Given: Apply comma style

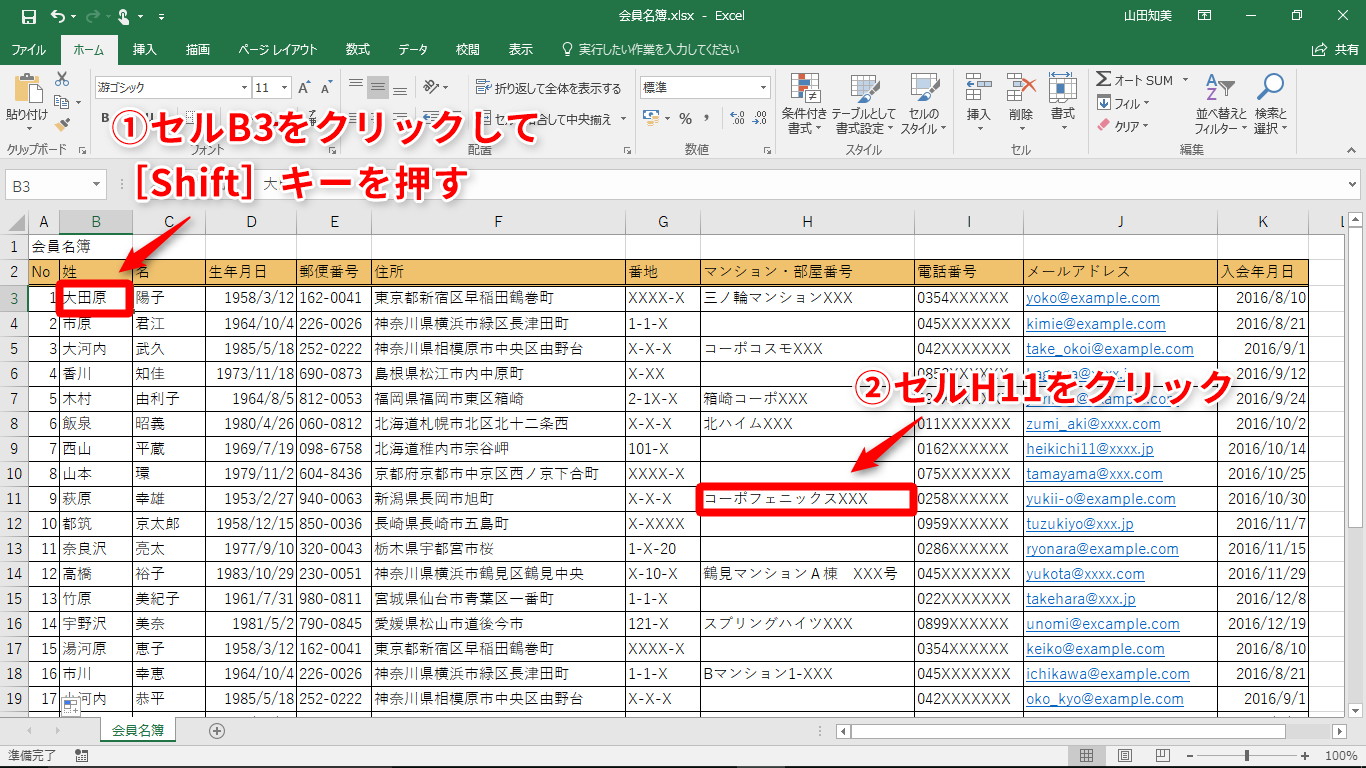Looking at the screenshot, I should [x=709, y=118].
